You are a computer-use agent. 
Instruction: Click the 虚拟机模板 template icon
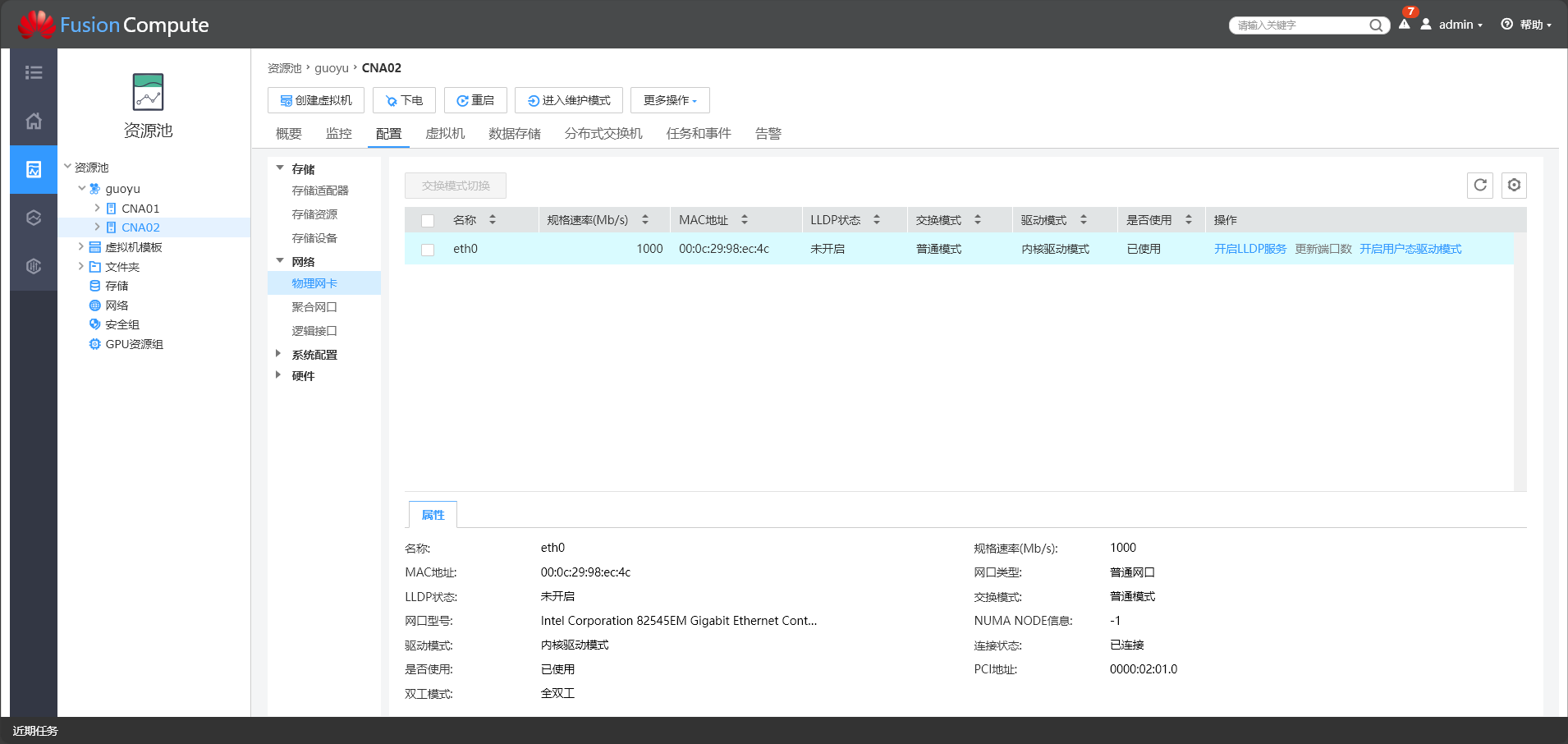coord(95,247)
